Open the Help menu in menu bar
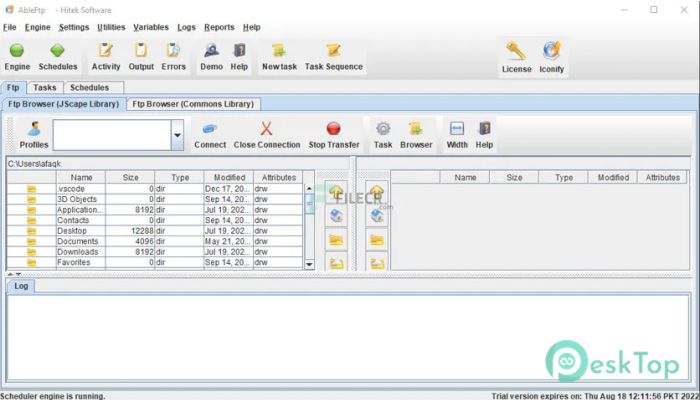Image resolution: width=700 pixels, height=400 pixels. (x=252, y=27)
